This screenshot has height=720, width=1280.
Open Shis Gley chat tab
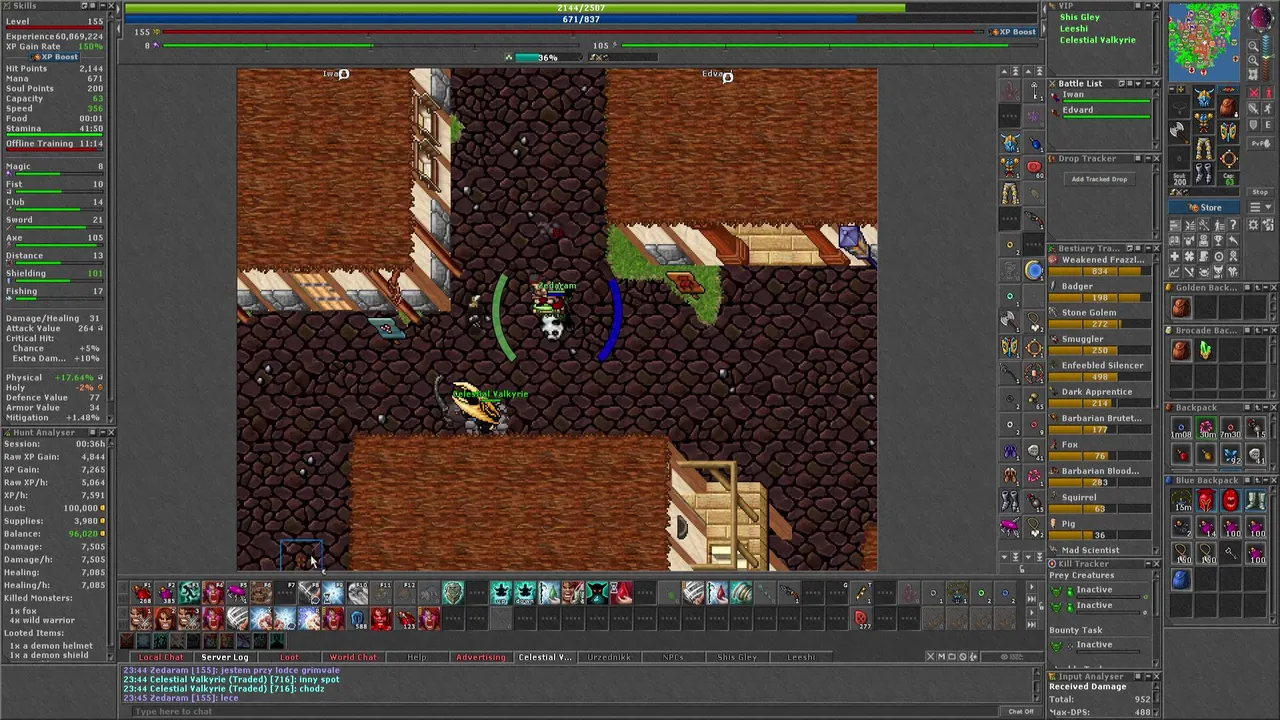tap(737, 657)
